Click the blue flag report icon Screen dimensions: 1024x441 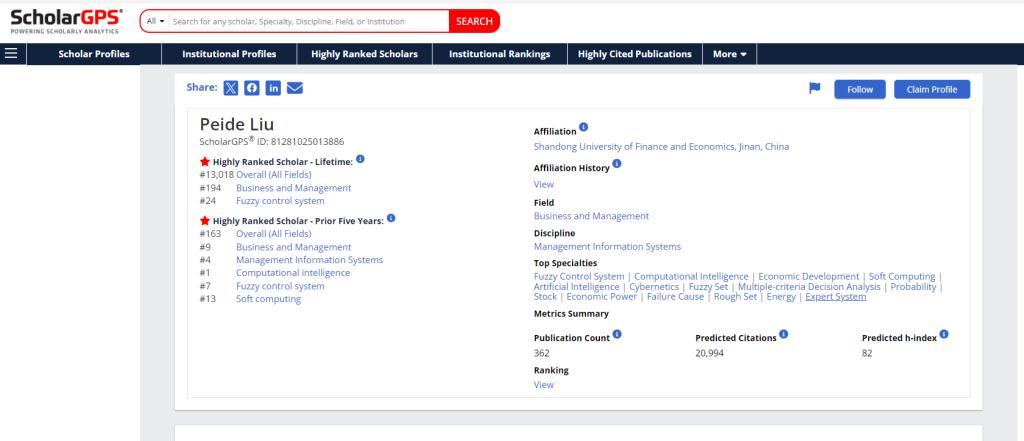point(814,89)
